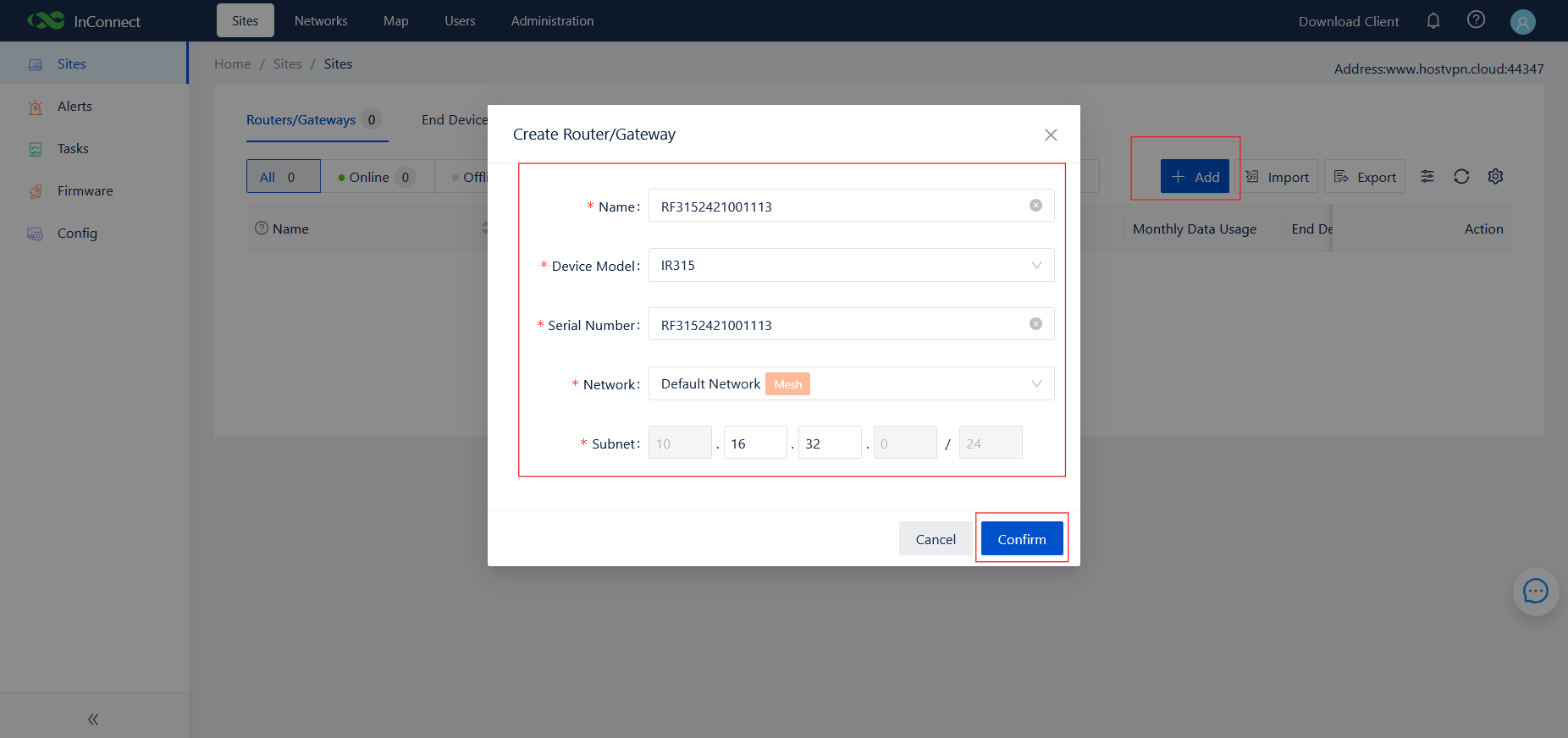Switch to the Users tab
Image resolution: width=1568 pixels, height=738 pixels.
460,21
